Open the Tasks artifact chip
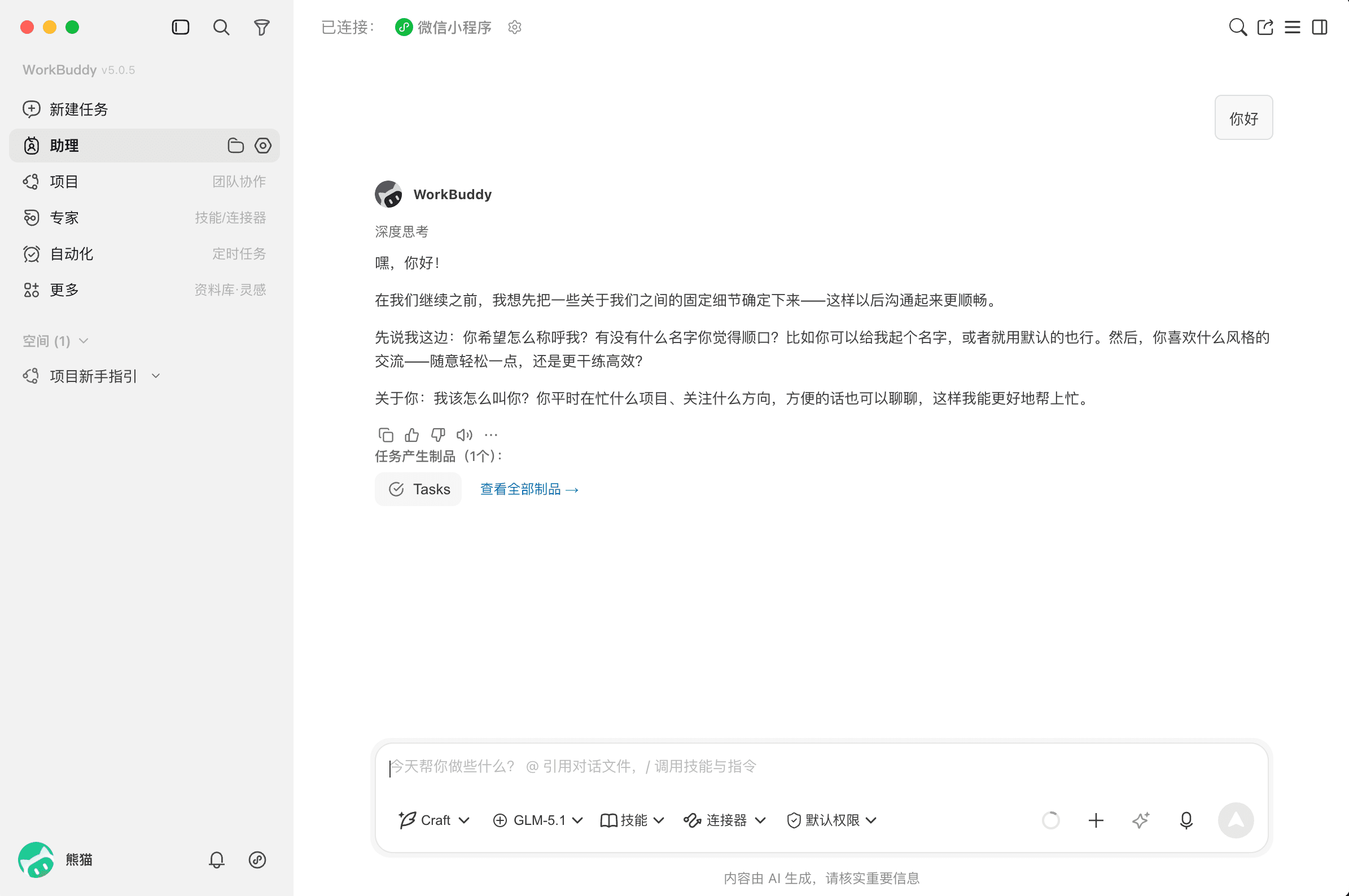 (418, 489)
